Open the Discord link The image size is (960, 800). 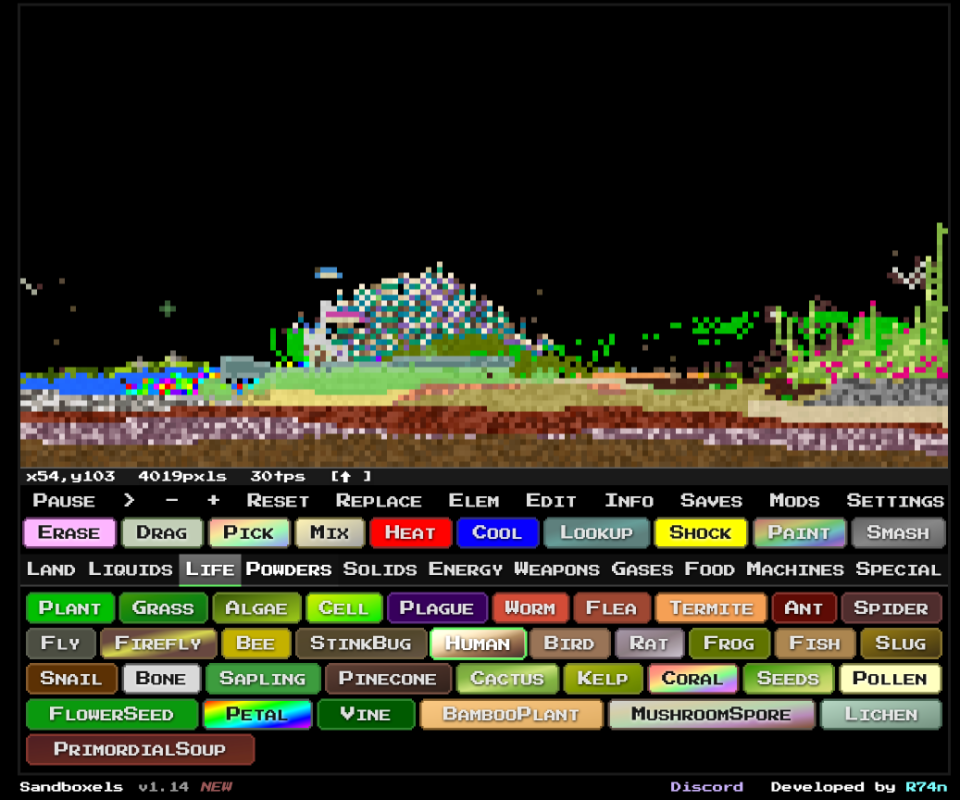706,787
